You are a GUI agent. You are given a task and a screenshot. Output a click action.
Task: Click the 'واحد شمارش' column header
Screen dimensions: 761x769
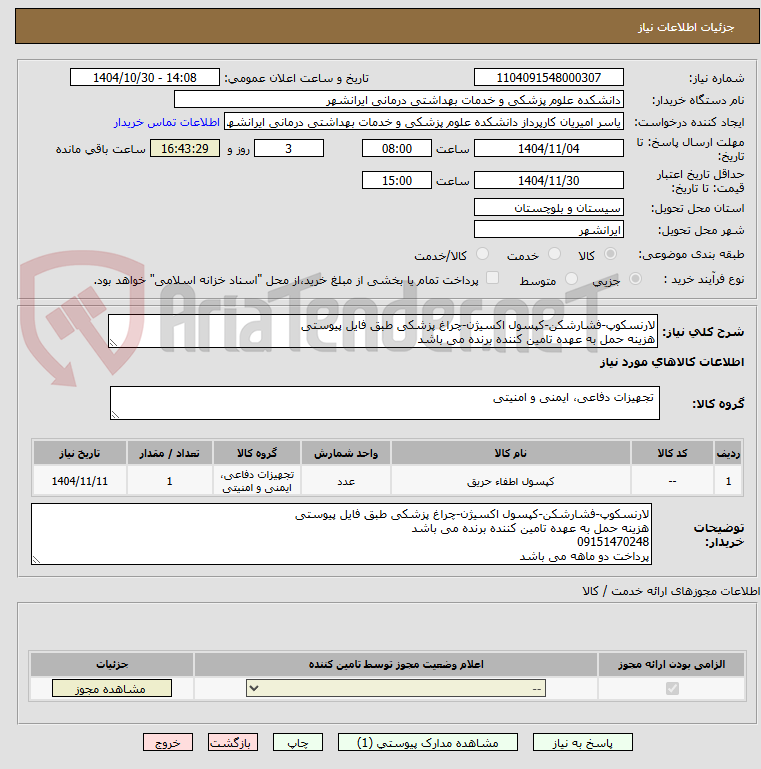point(346,453)
